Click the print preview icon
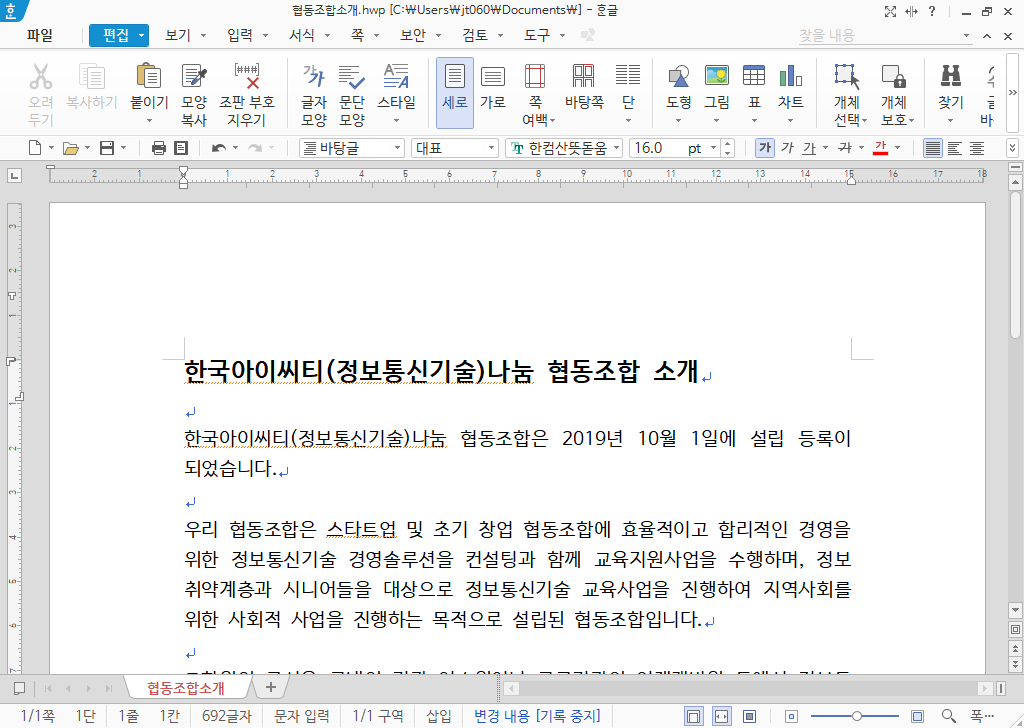Image resolution: width=1024 pixels, height=728 pixels. point(181,148)
